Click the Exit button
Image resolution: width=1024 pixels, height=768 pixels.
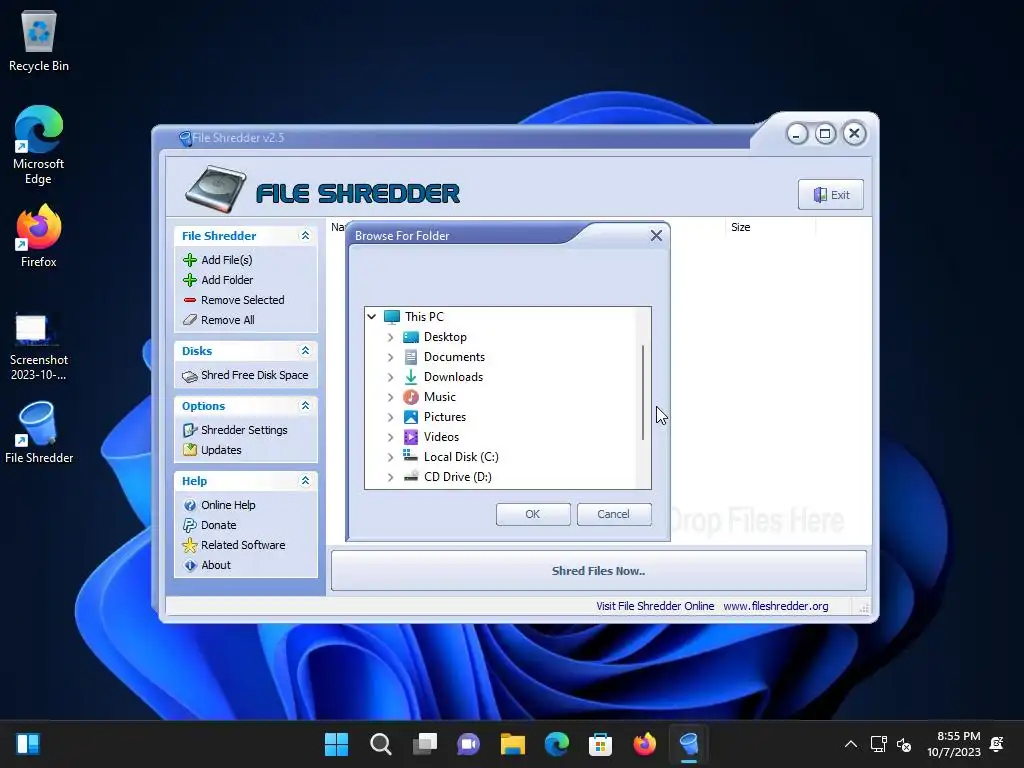coord(831,195)
